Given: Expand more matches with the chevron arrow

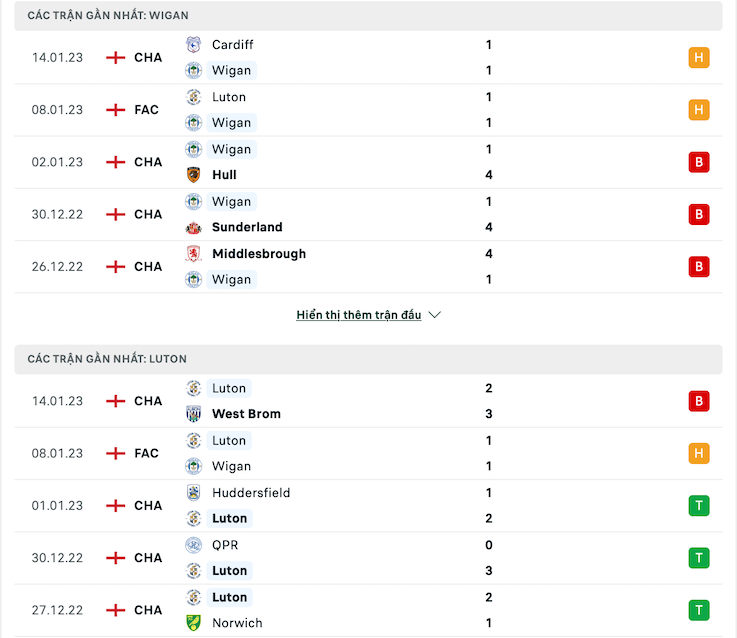Looking at the screenshot, I should (435, 315).
